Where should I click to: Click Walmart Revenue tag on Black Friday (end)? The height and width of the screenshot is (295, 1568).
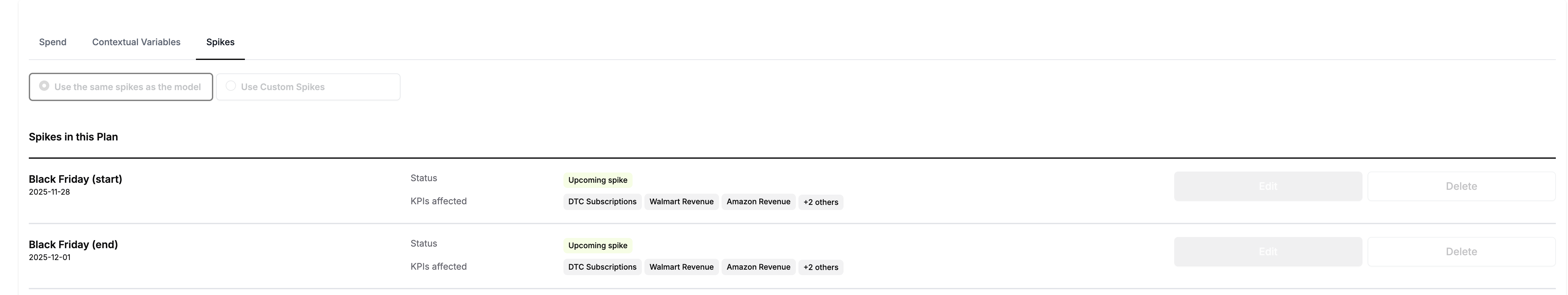681,267
